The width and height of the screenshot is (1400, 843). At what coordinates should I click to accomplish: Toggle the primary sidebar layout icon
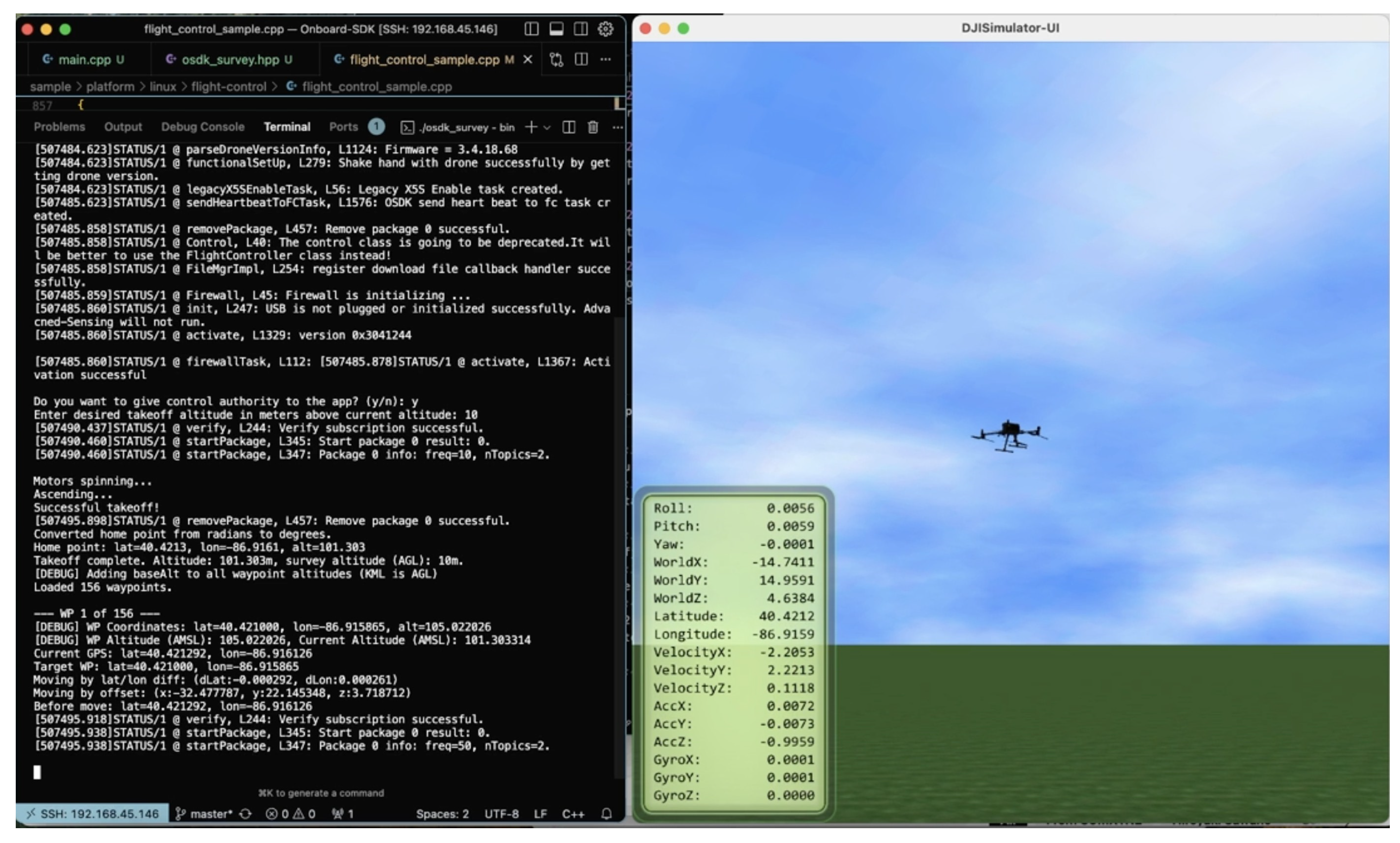531,29
